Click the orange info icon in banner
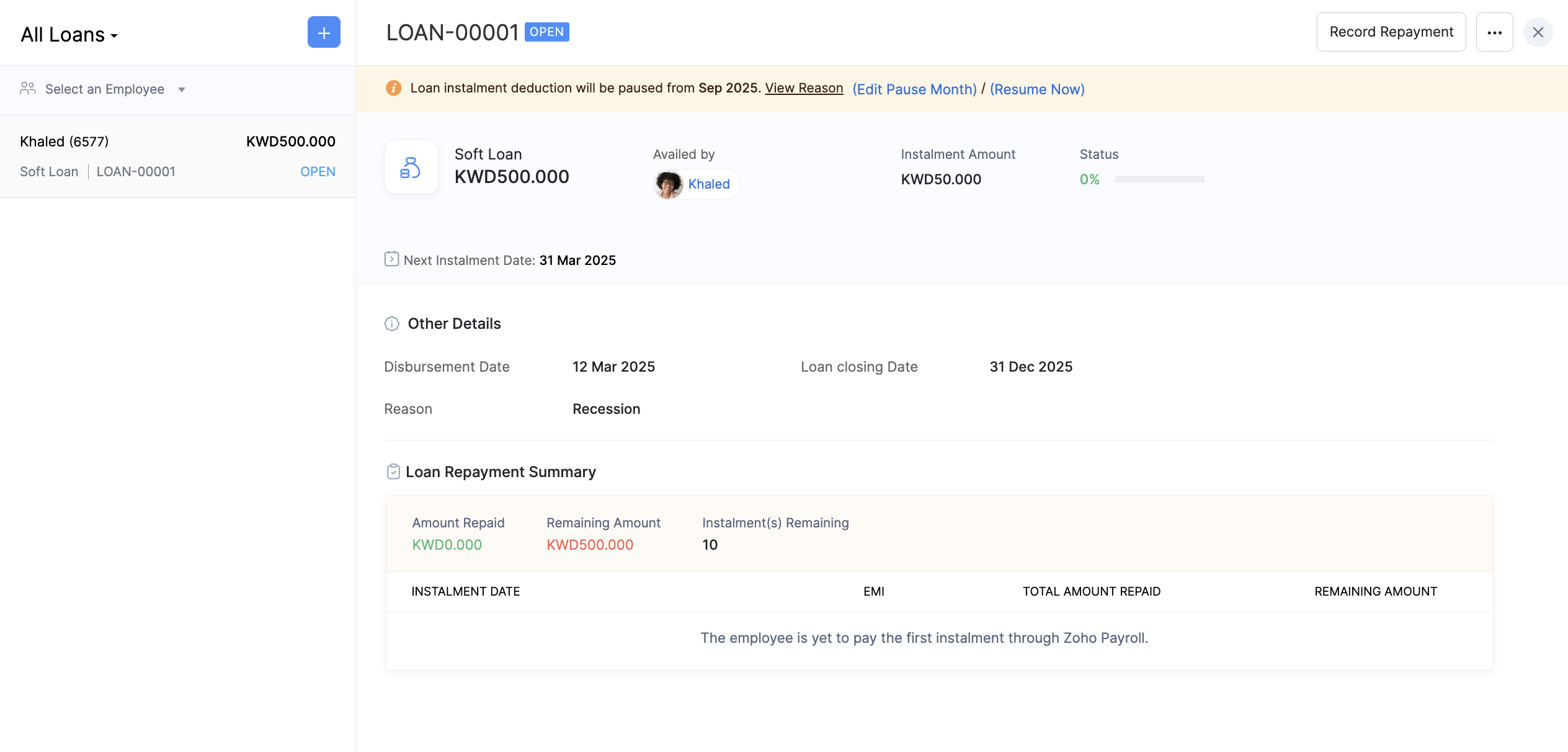The image size is (1568, 752). click(x=393, y=88)
